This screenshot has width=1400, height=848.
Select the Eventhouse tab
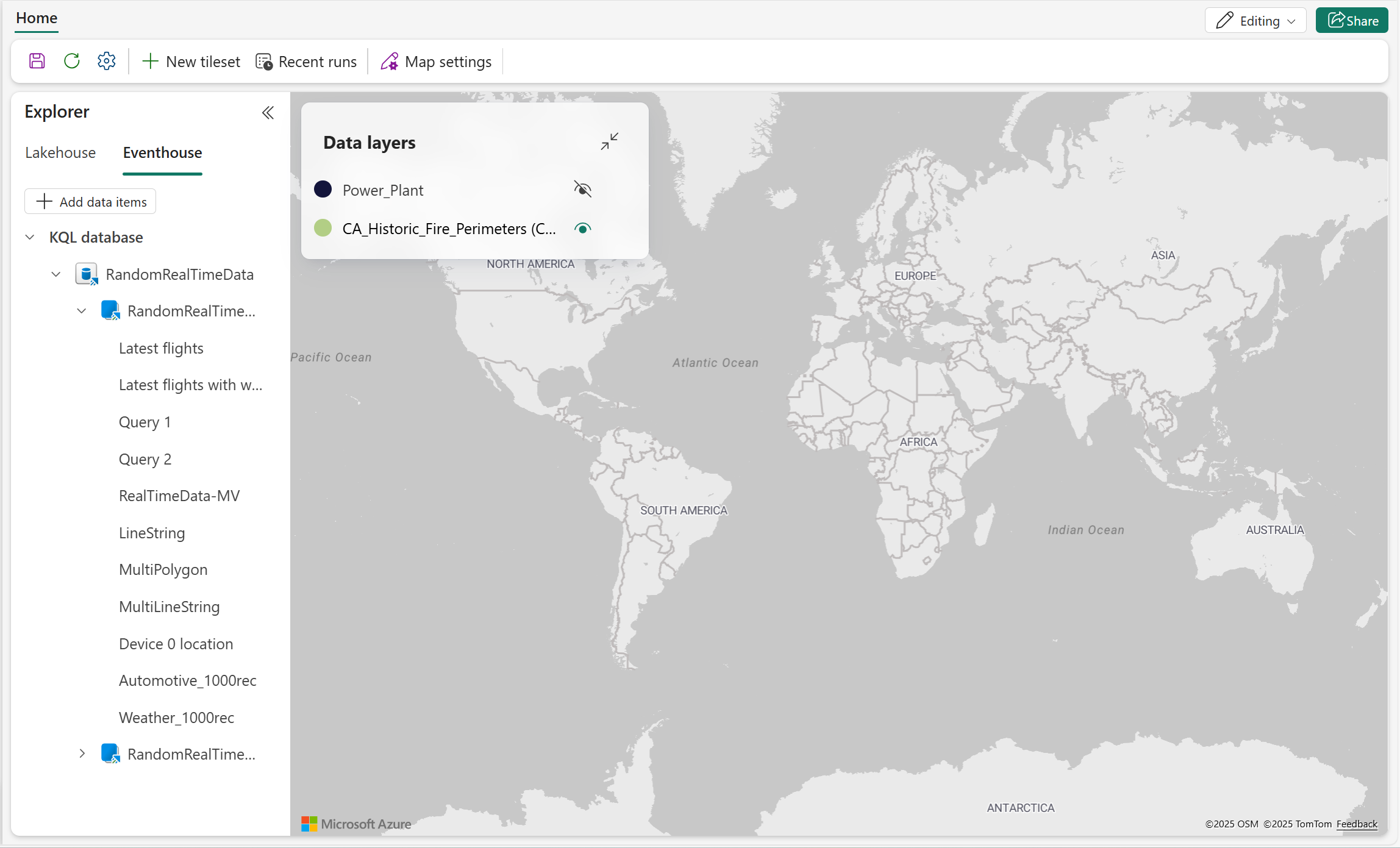click(162, 152)
